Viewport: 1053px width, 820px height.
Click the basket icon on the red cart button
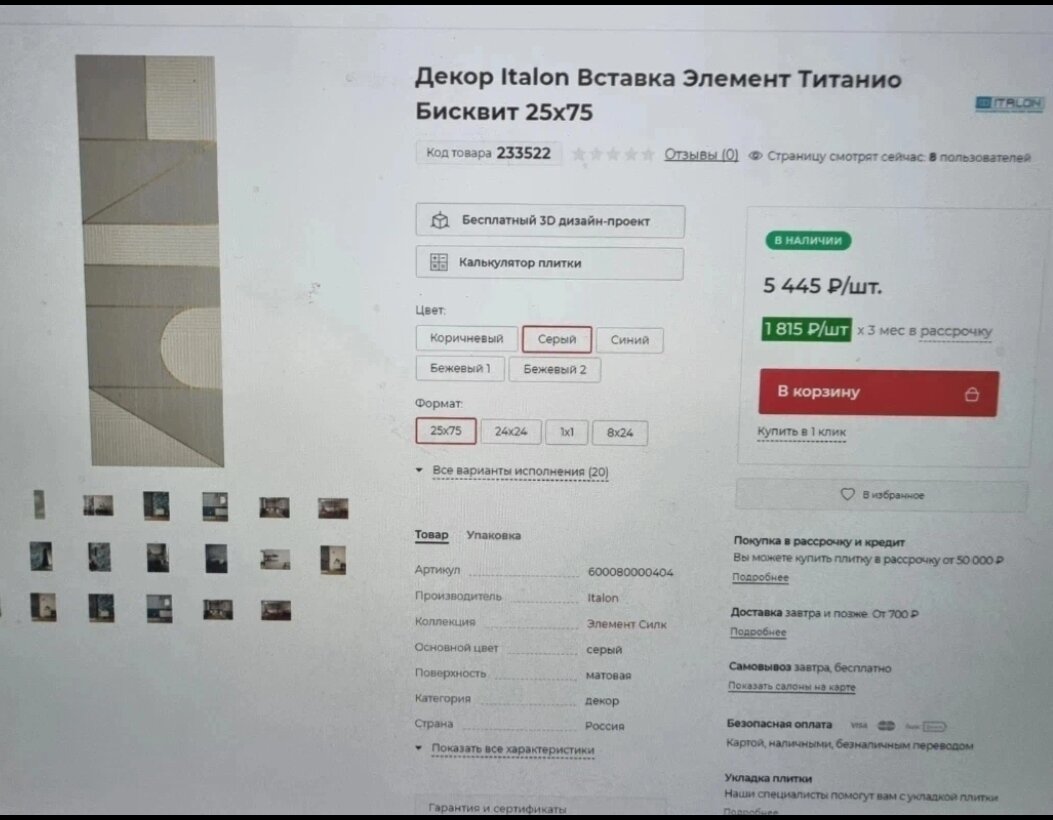972,394
